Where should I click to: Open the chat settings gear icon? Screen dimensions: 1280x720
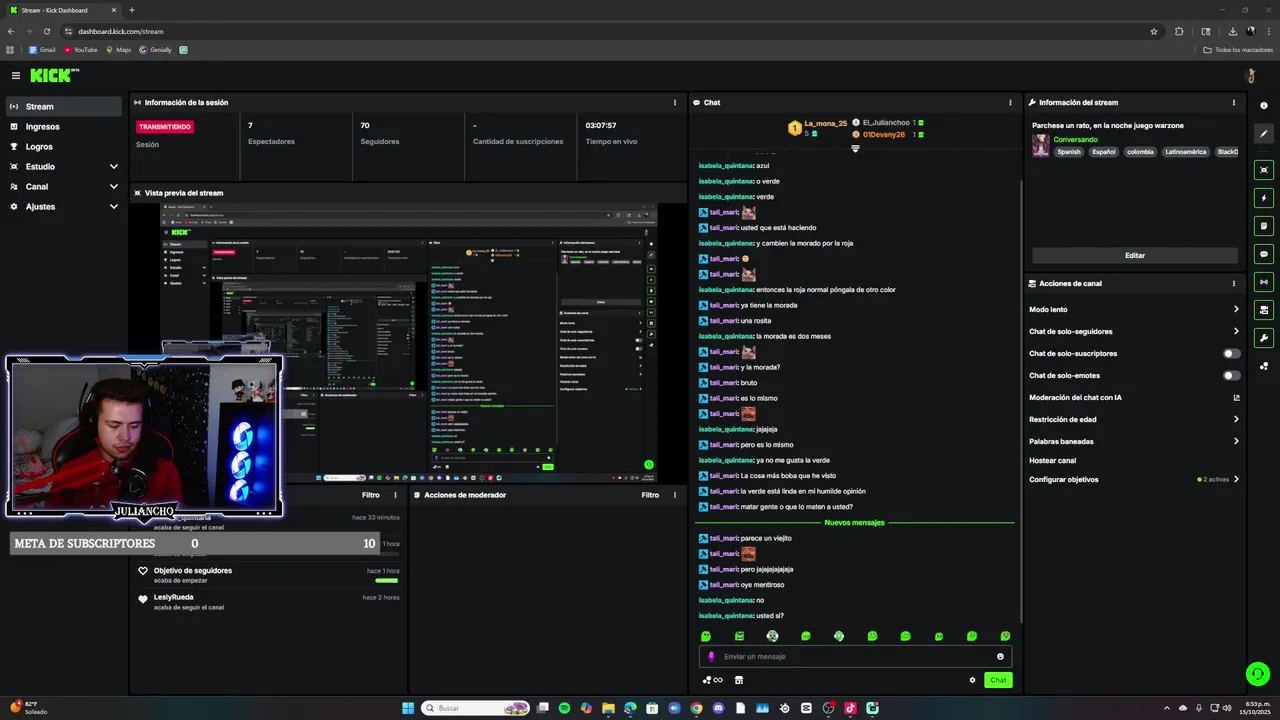[x=972, y=680]
